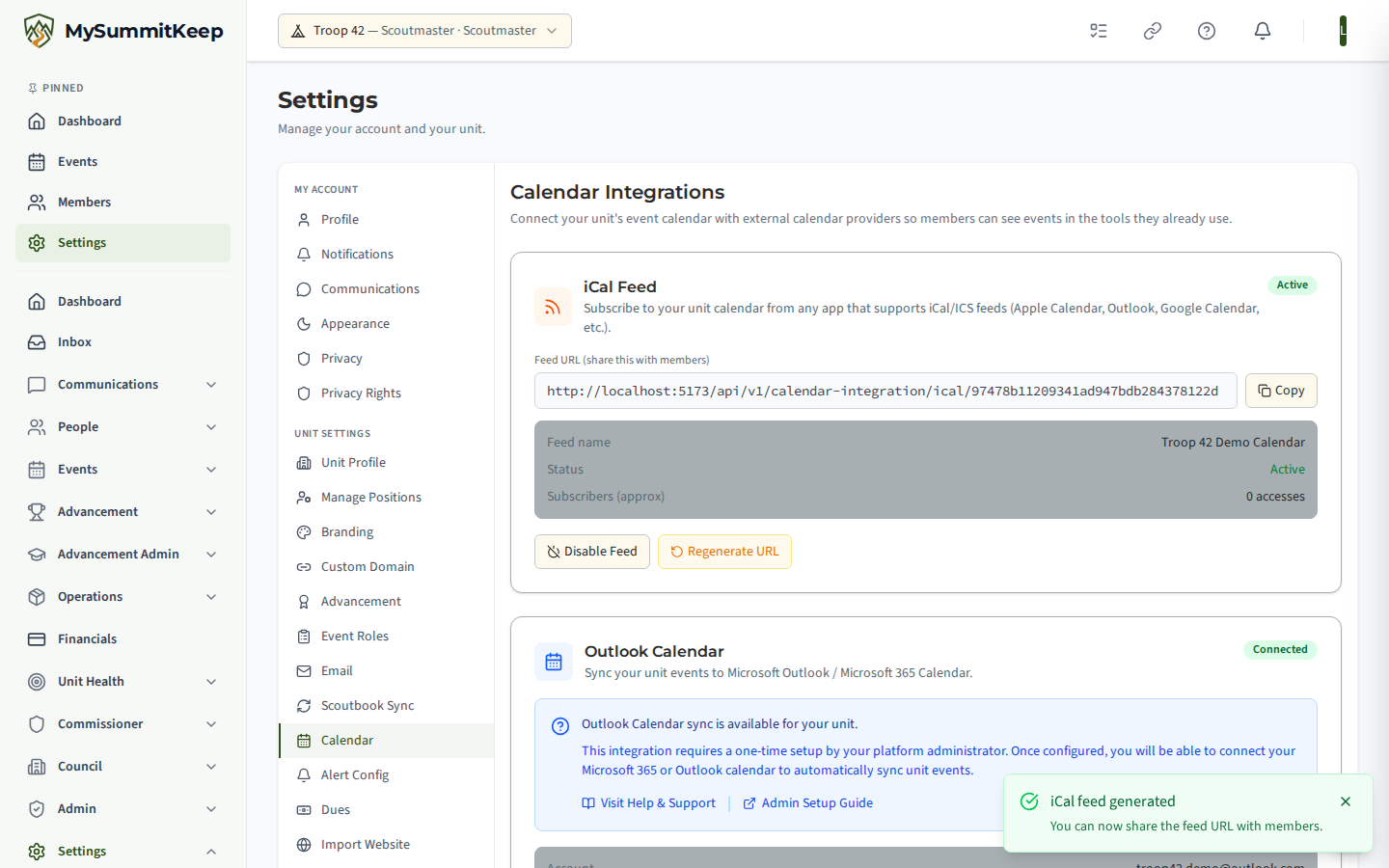Click the link icon in top bar

1153,31
